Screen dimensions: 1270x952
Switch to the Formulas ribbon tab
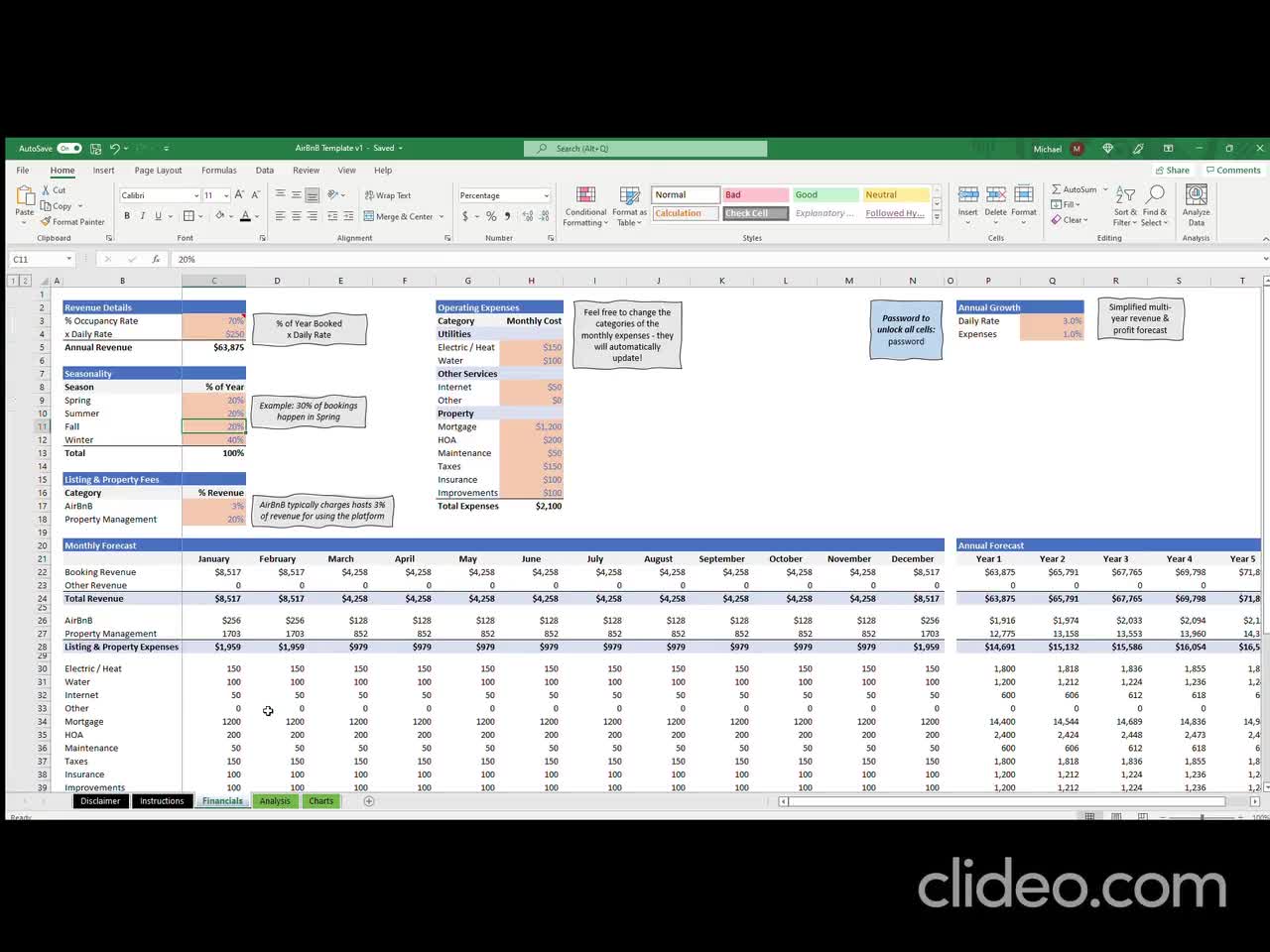[219, 170]
